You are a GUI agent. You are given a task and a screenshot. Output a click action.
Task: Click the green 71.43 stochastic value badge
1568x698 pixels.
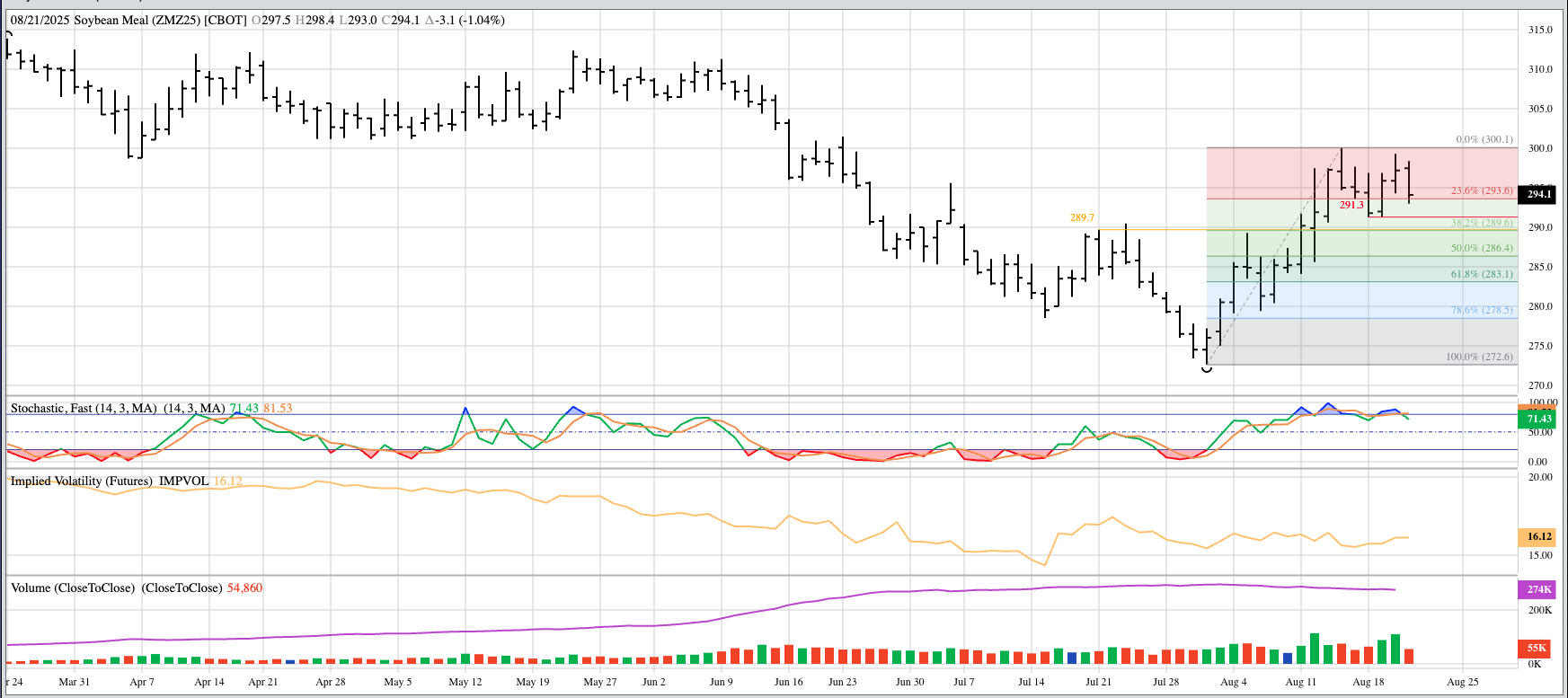pyautogui.click(x=1538, y=419)
